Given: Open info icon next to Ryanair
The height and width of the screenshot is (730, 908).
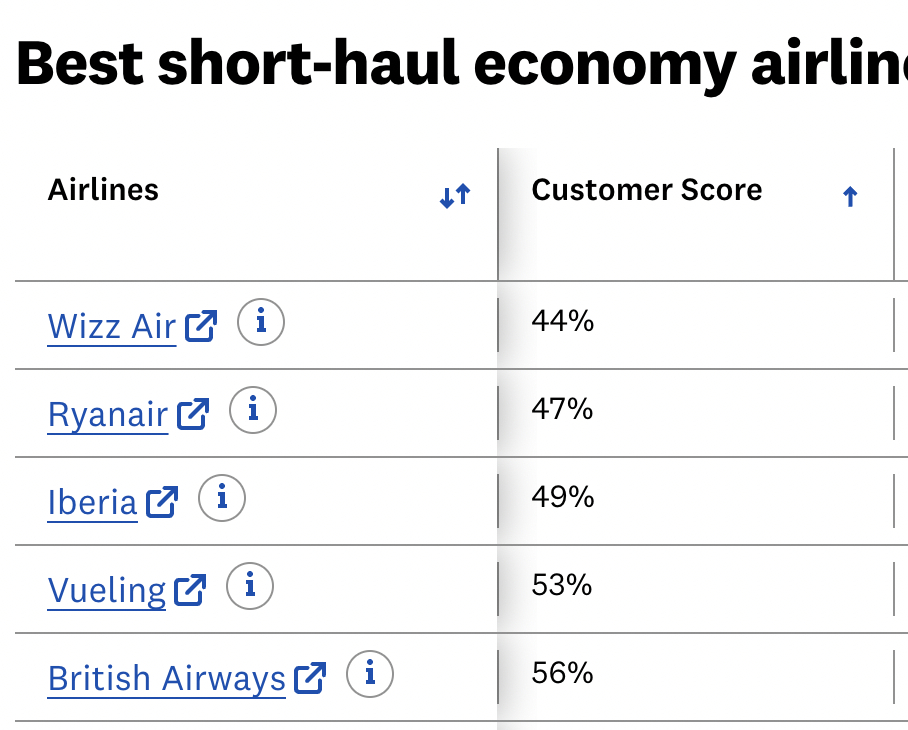Looking at the screenshot, I should (253, 410).
